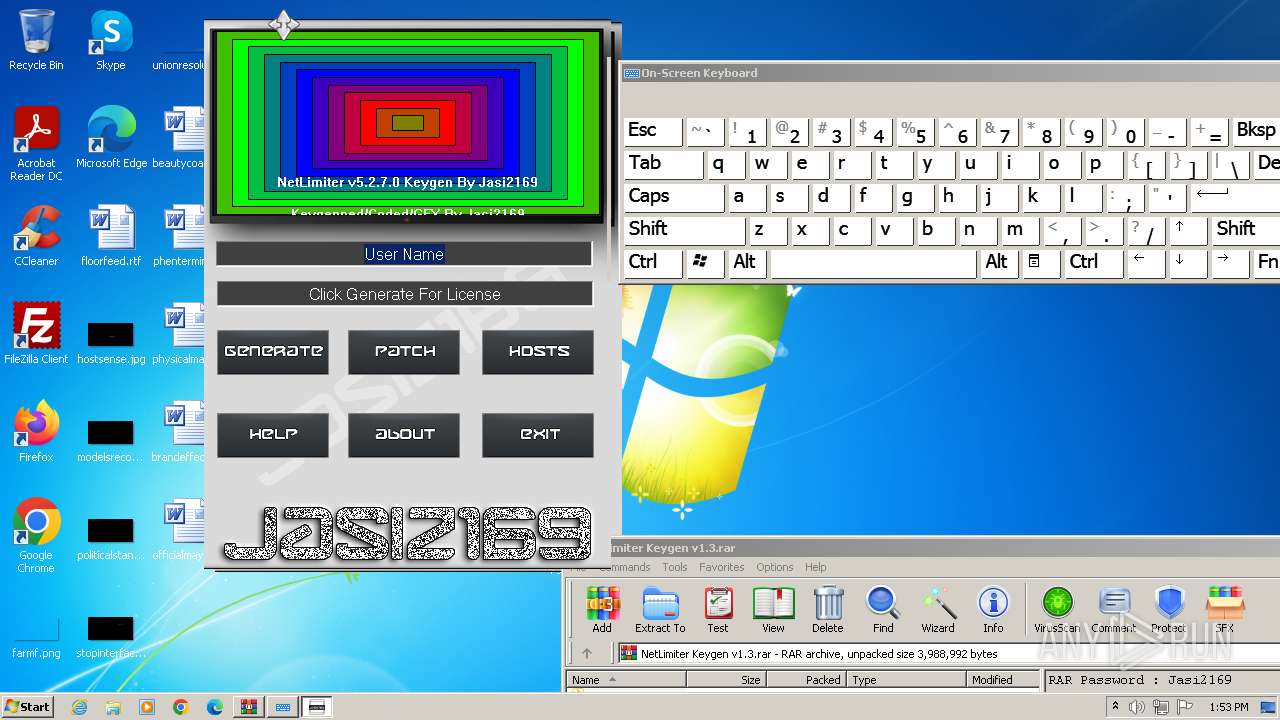Open Firefox desktop shortcut
The width and height of the screenshot is (1280, 720).
click(x=36, y=432)
